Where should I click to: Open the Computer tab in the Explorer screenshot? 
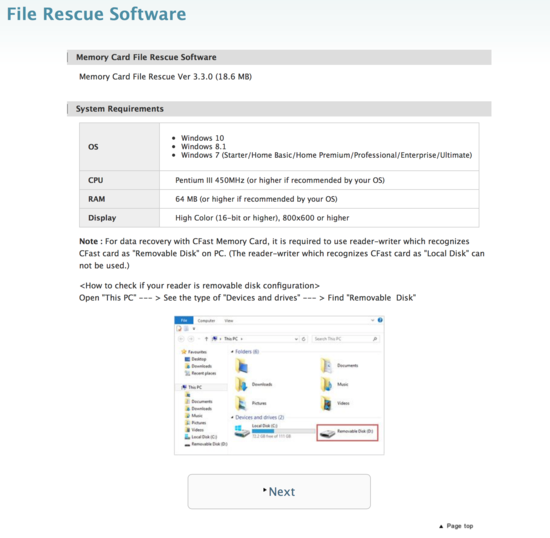[x=206, y=321]
